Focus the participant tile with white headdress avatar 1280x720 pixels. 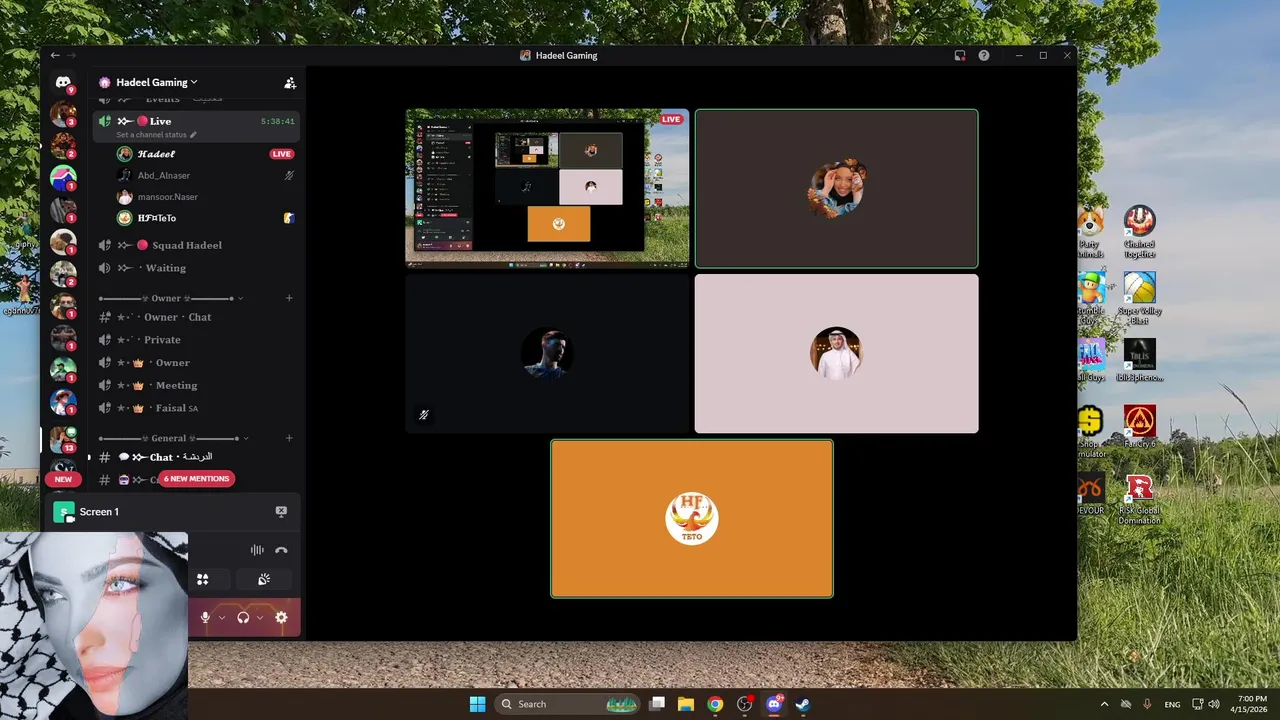[x=837, y=354]
